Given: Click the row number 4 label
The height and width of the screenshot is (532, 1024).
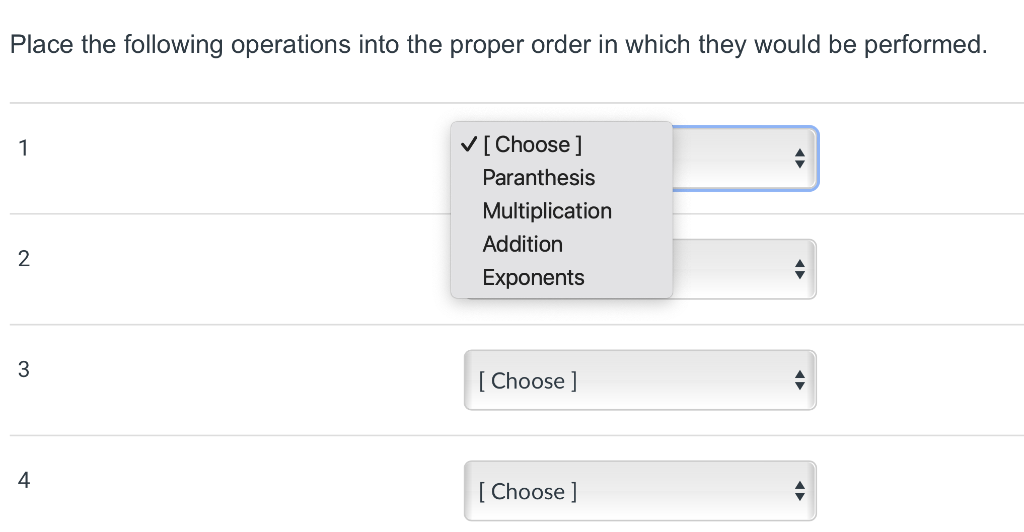Looking at the screenshot, I should pyautogui.click(x=23, y=481).
